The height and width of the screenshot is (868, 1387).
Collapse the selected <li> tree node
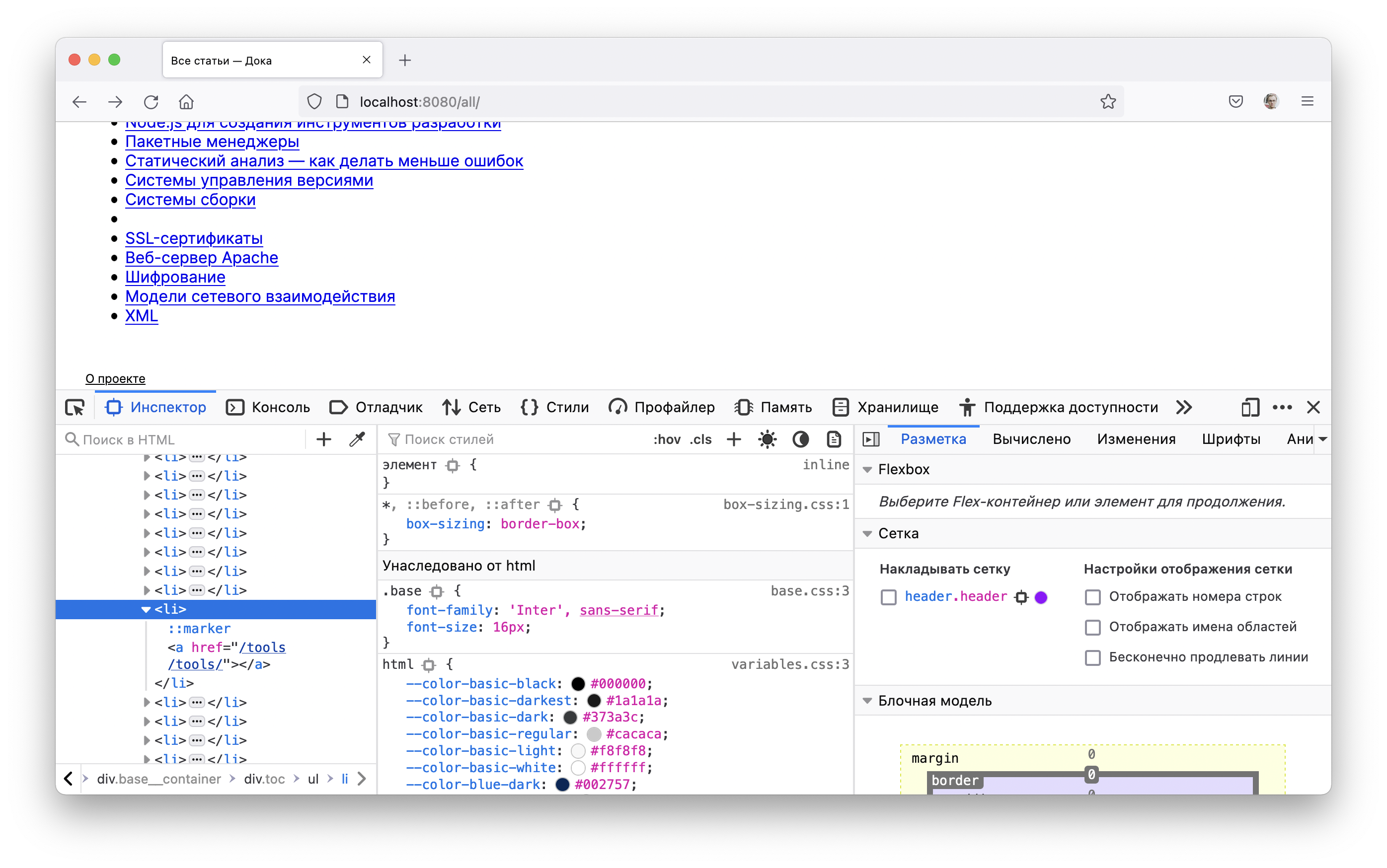point(147,610)
